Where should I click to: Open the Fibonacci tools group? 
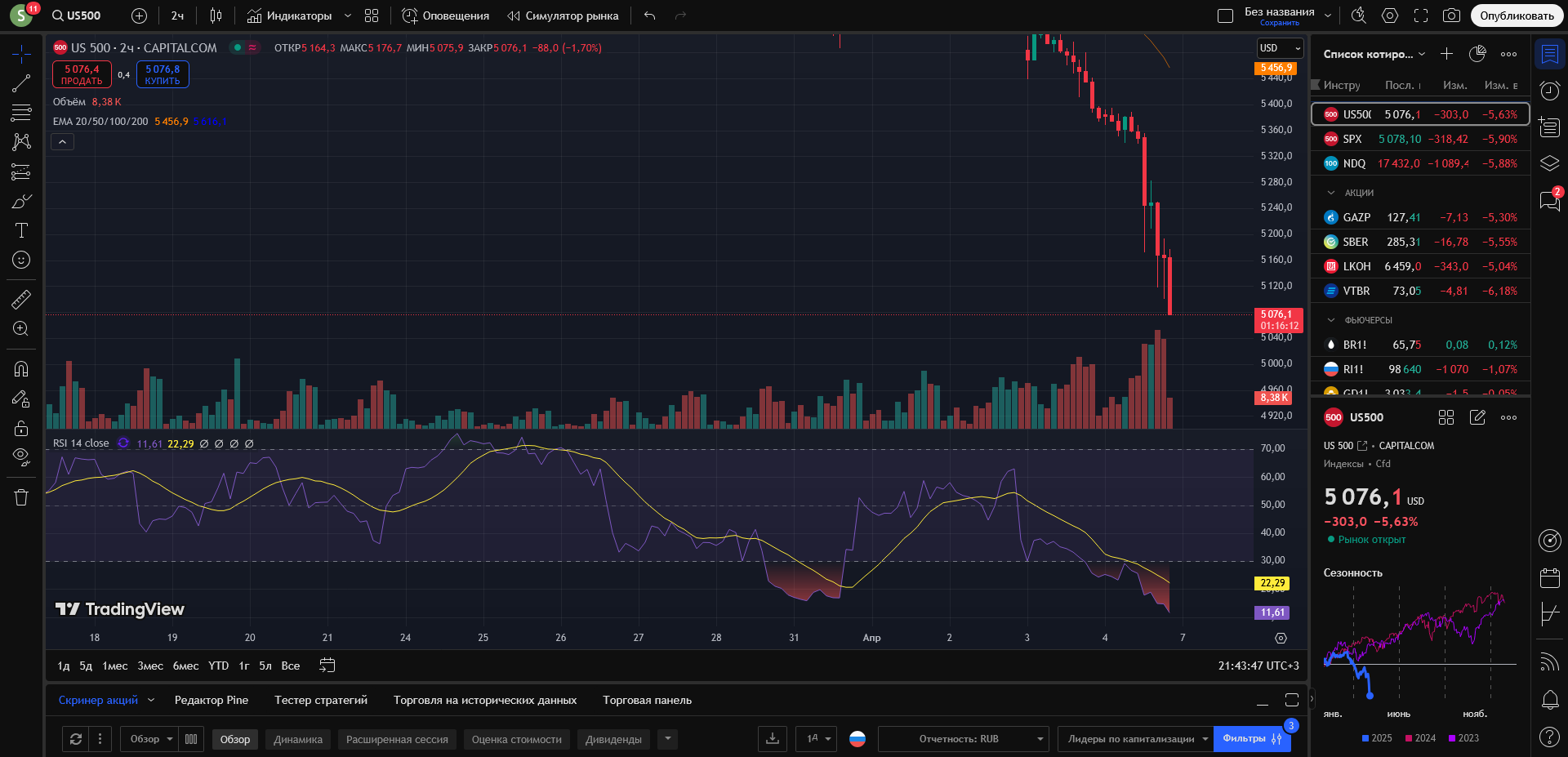(21, 113)
